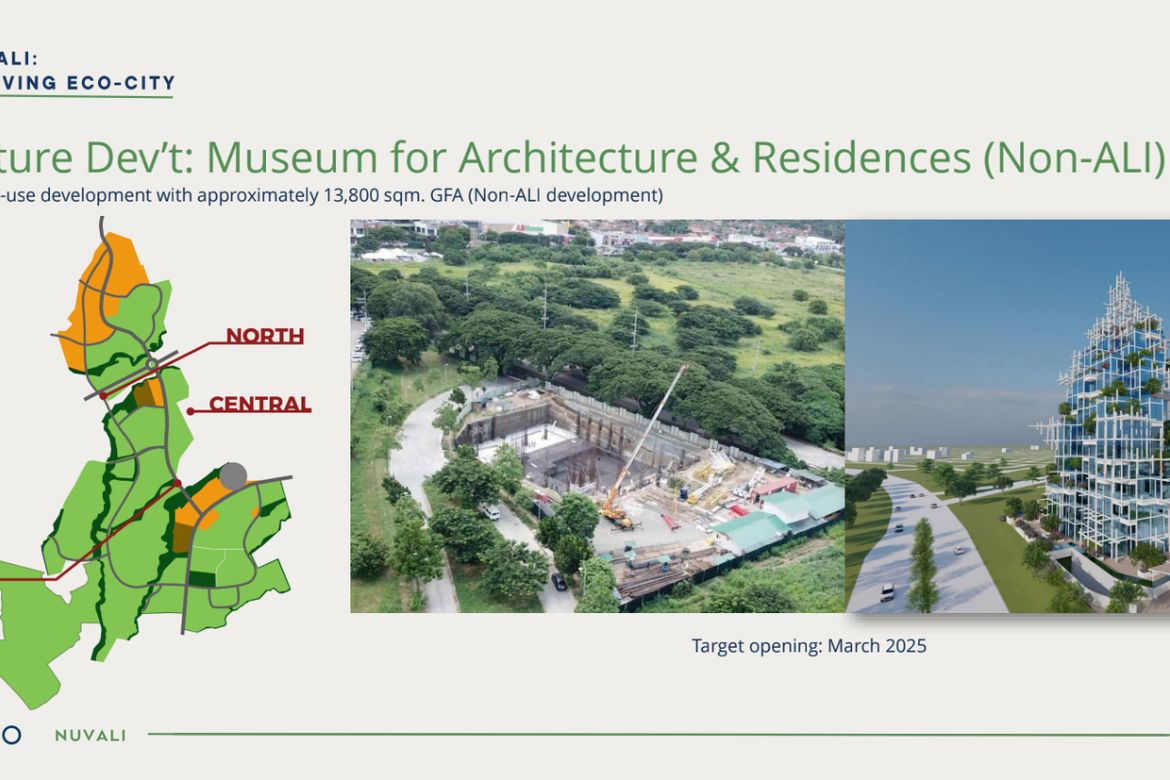Click the NORTH map label

(265, 336)
